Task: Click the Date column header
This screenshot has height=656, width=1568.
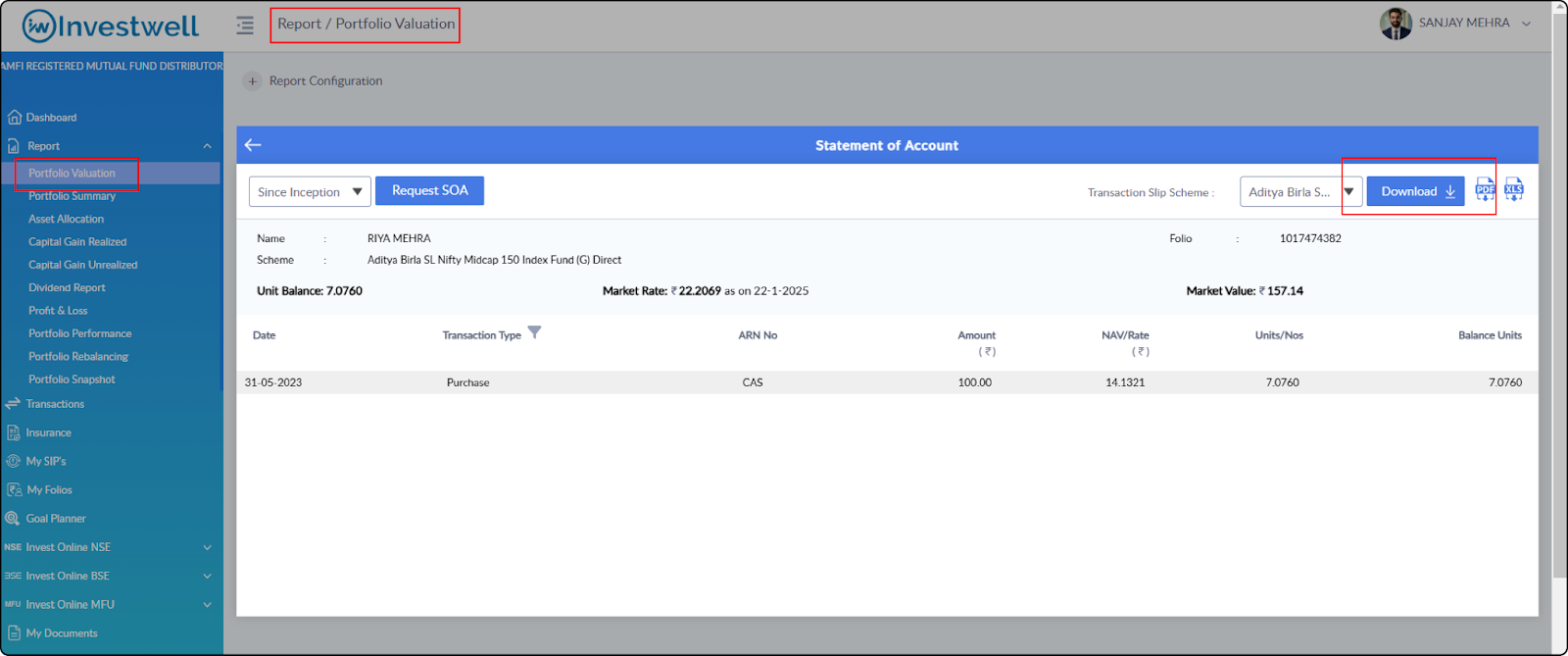Action: click(x=264, y=335)
